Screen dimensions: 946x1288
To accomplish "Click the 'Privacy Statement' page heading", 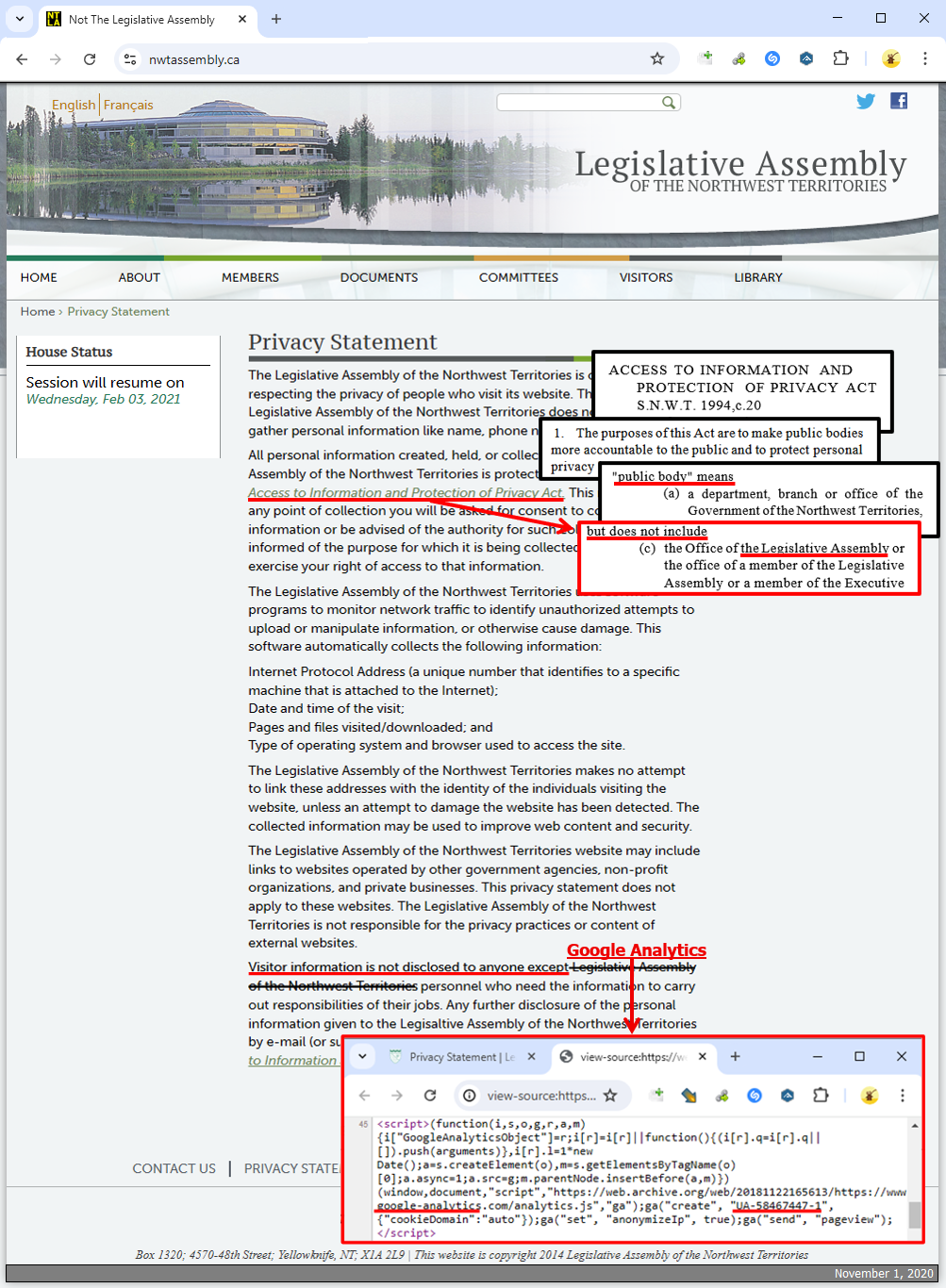I will click(x=342, y=341).
